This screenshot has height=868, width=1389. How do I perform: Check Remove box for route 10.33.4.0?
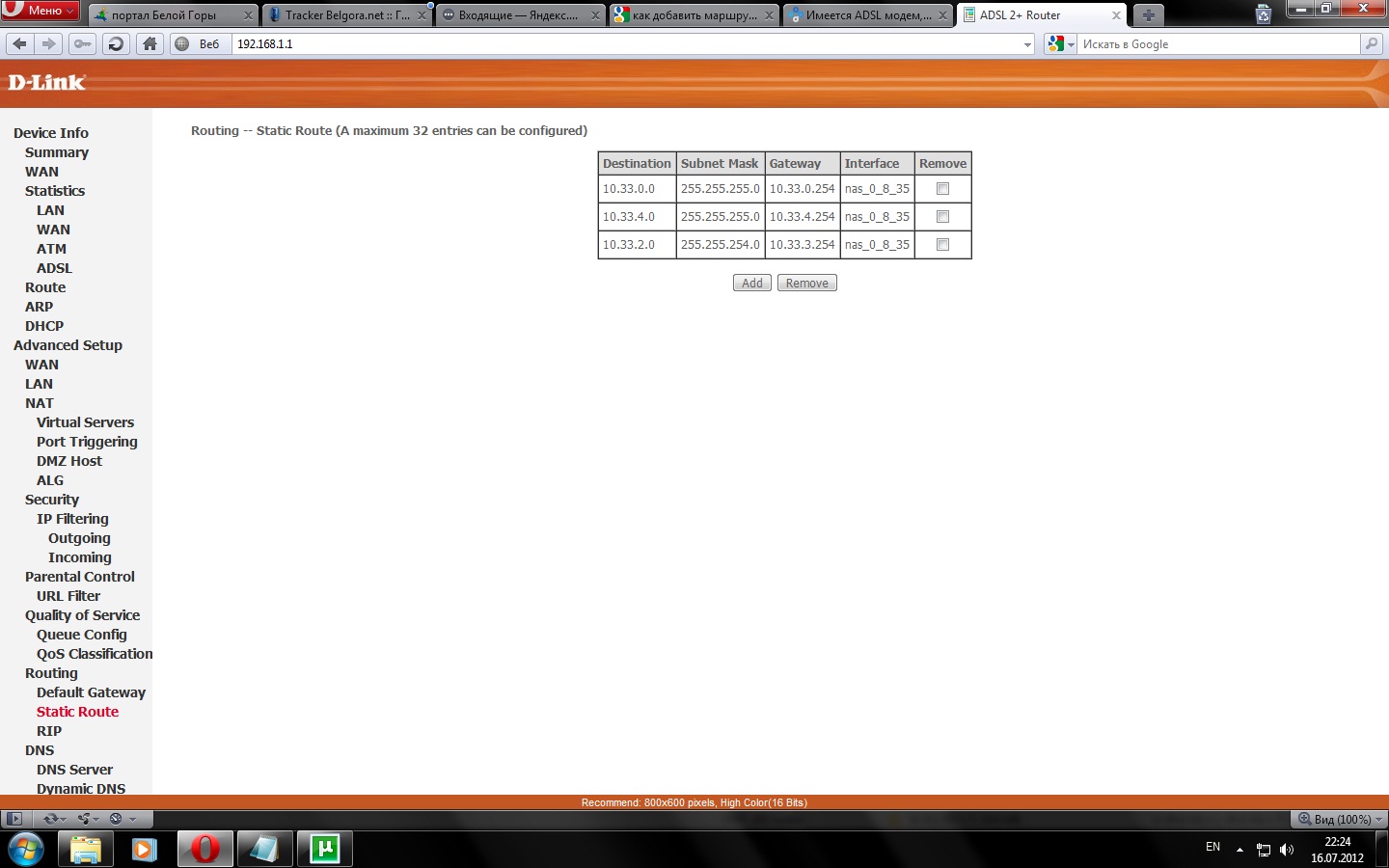point(942,217)
